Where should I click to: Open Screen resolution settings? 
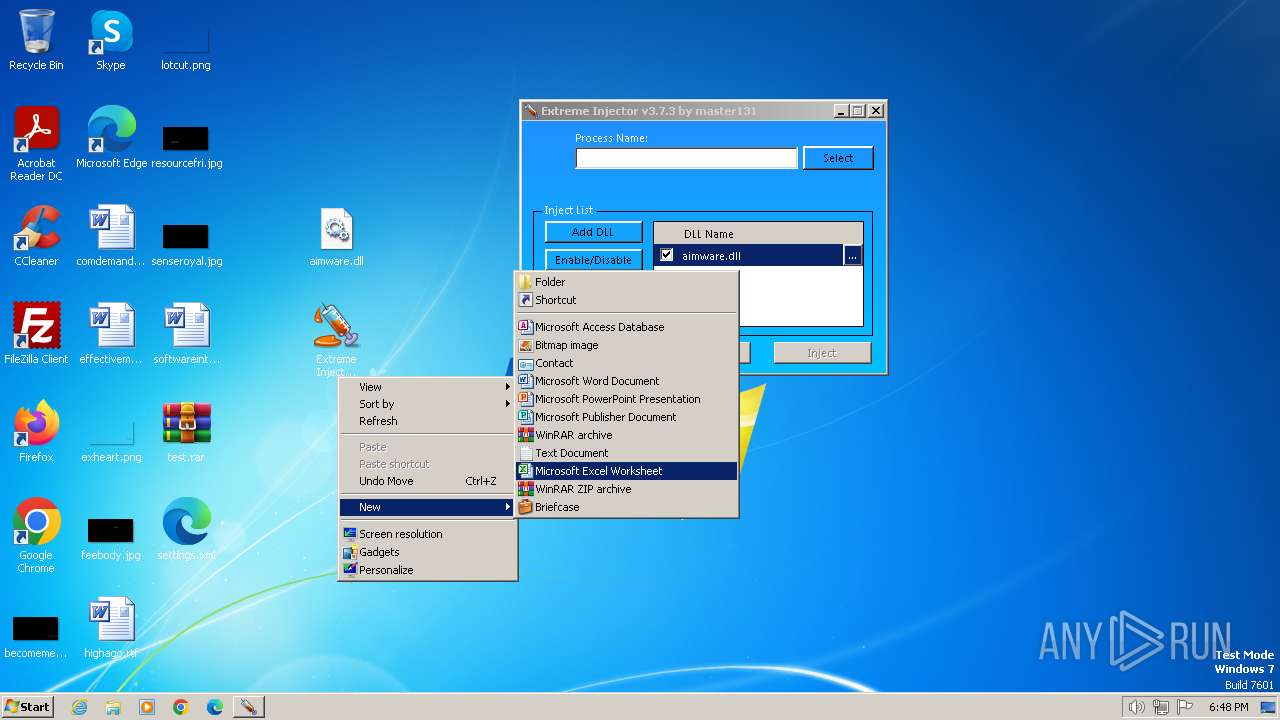428,534
